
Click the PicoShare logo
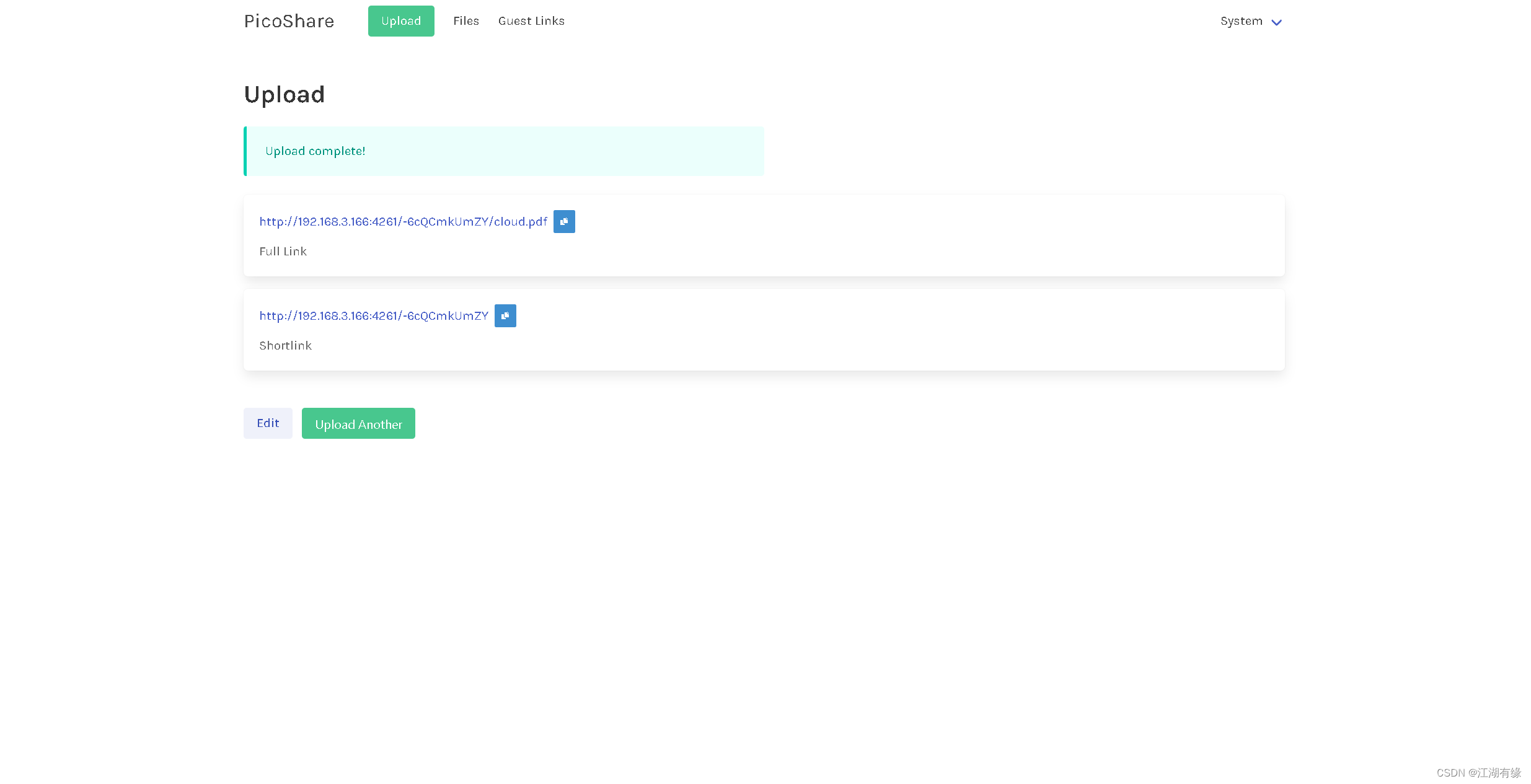click(289, 21)
